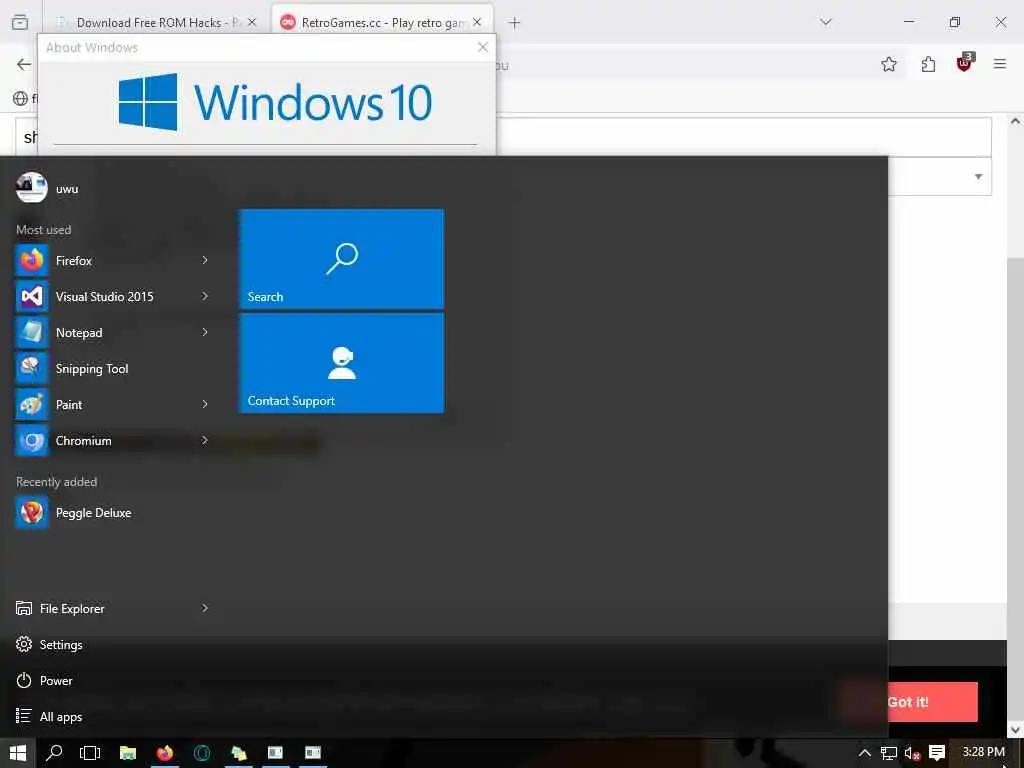Expand Firefox jump list arrow
This screenshot has height=768, width=1024.
[205, 260]
